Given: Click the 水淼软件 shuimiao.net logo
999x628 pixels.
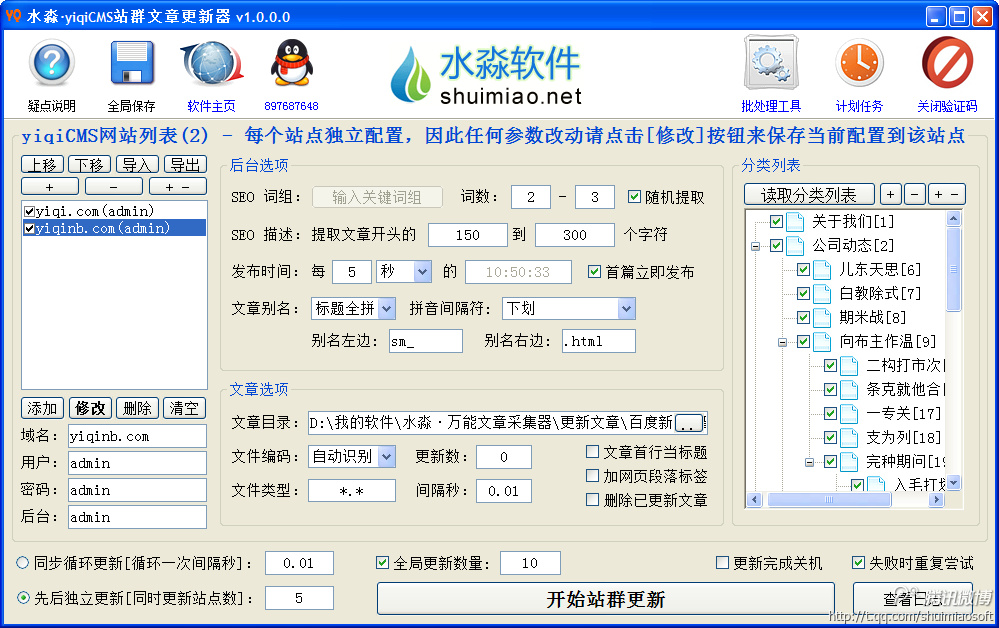Looking at the screenshot, I should pyautogui.click(x=486, y=75).
